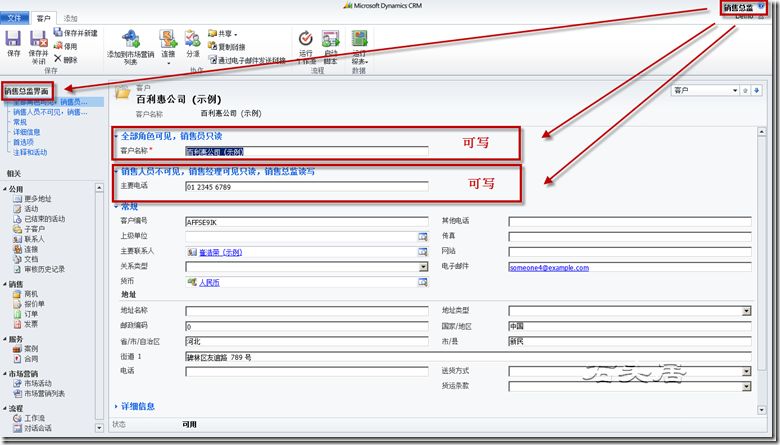
Task: Click the 客户编号 input field
Action: pyautogui.click(x=306, y=222)
